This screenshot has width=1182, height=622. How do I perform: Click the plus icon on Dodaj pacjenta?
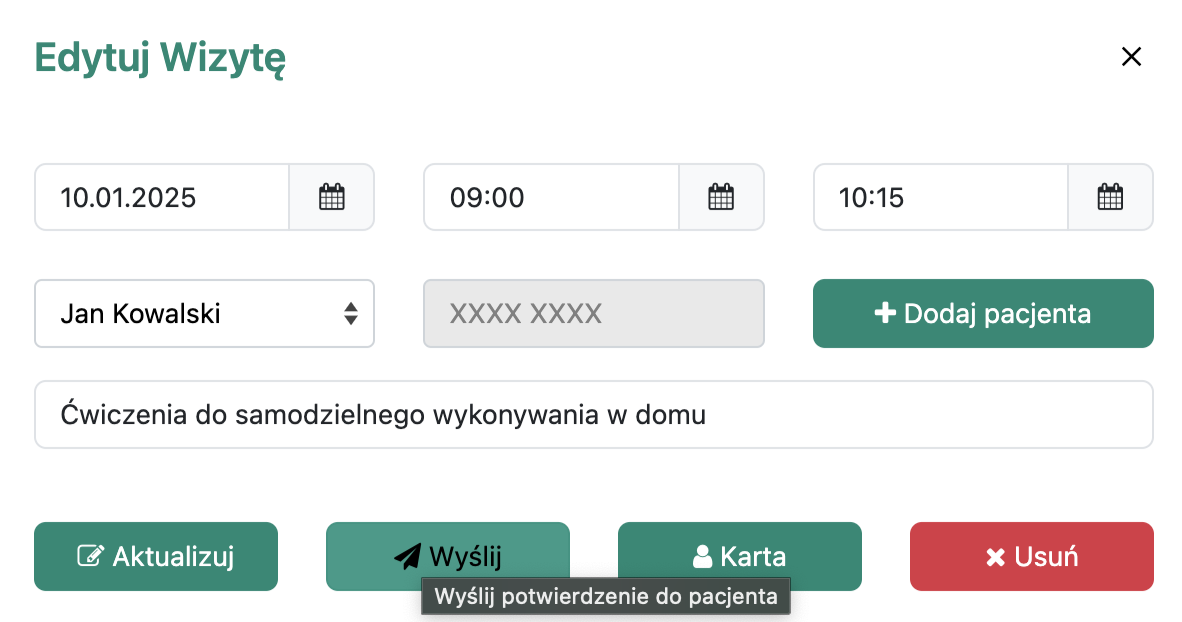884,314
